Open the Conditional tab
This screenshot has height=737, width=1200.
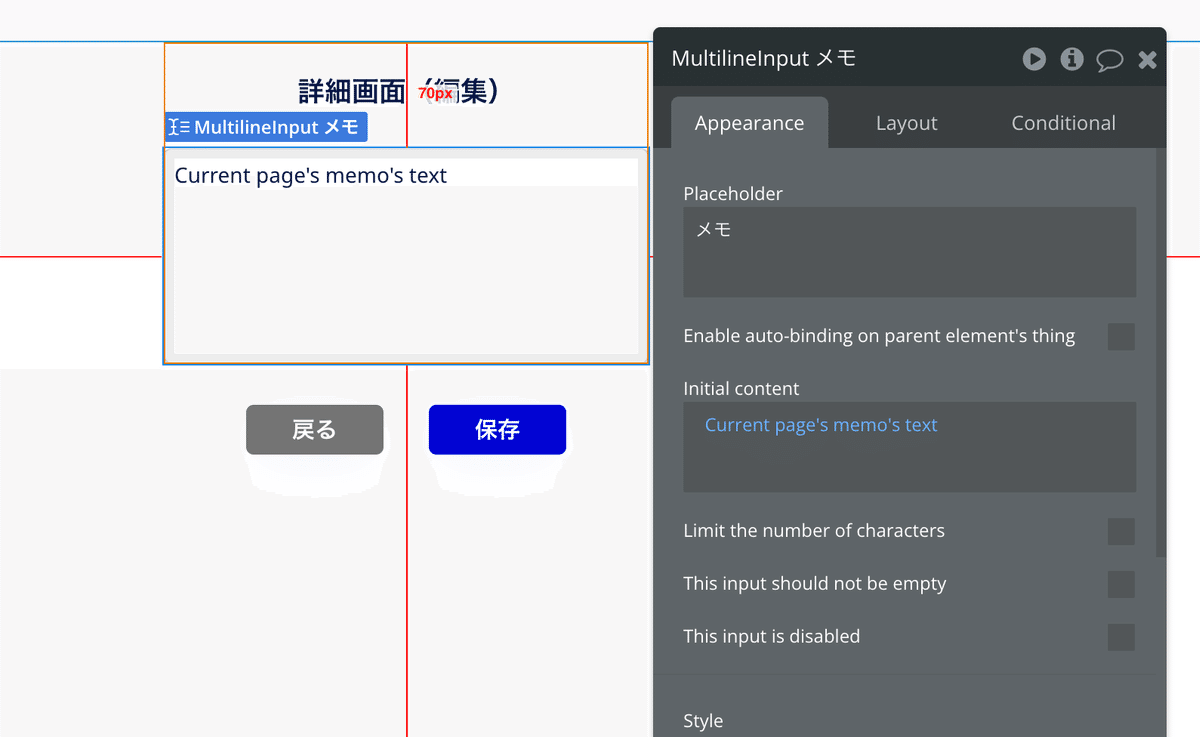(1063, 123)
